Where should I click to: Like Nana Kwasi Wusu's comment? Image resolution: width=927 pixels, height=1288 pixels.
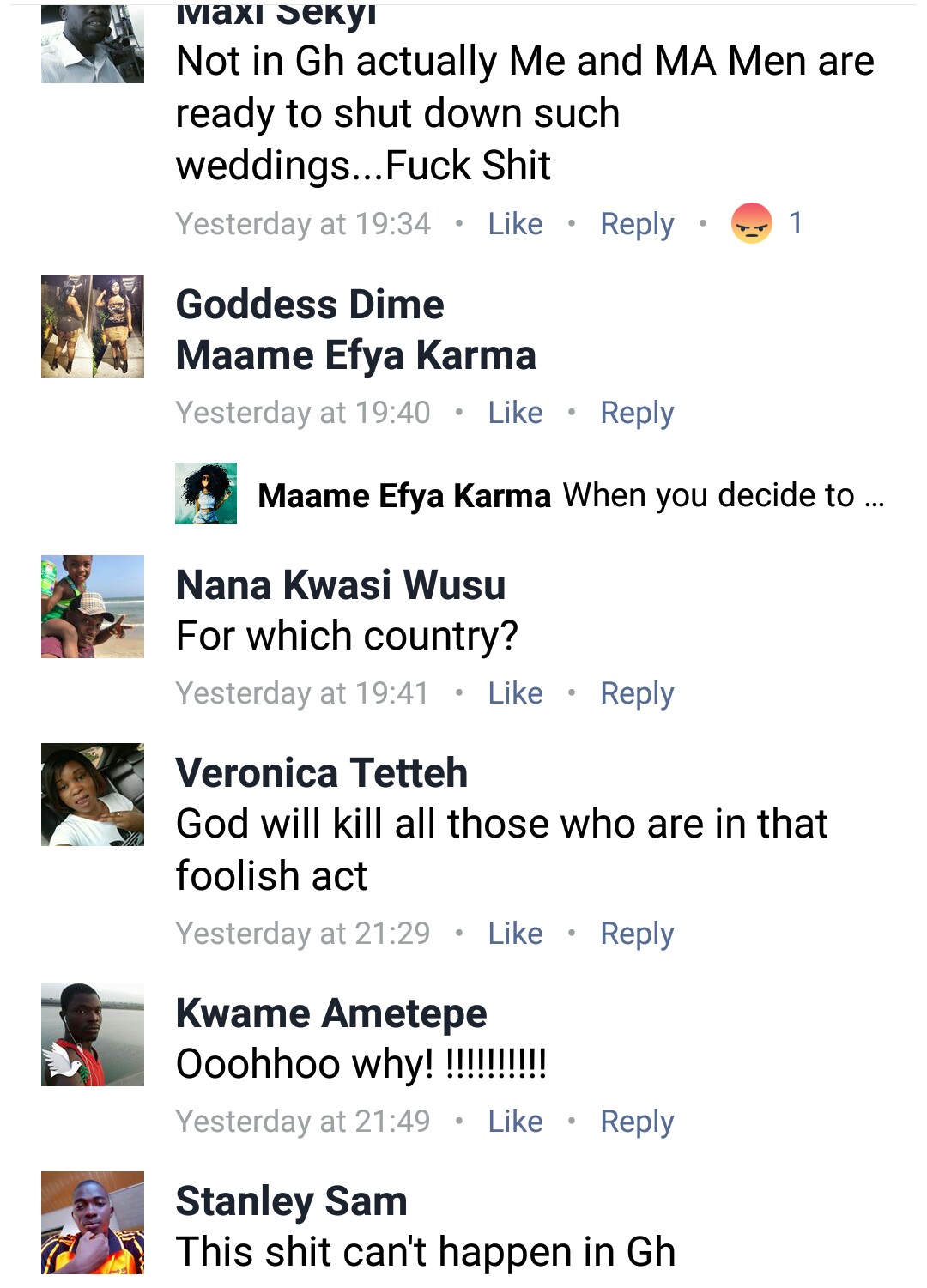coord(515,693)
